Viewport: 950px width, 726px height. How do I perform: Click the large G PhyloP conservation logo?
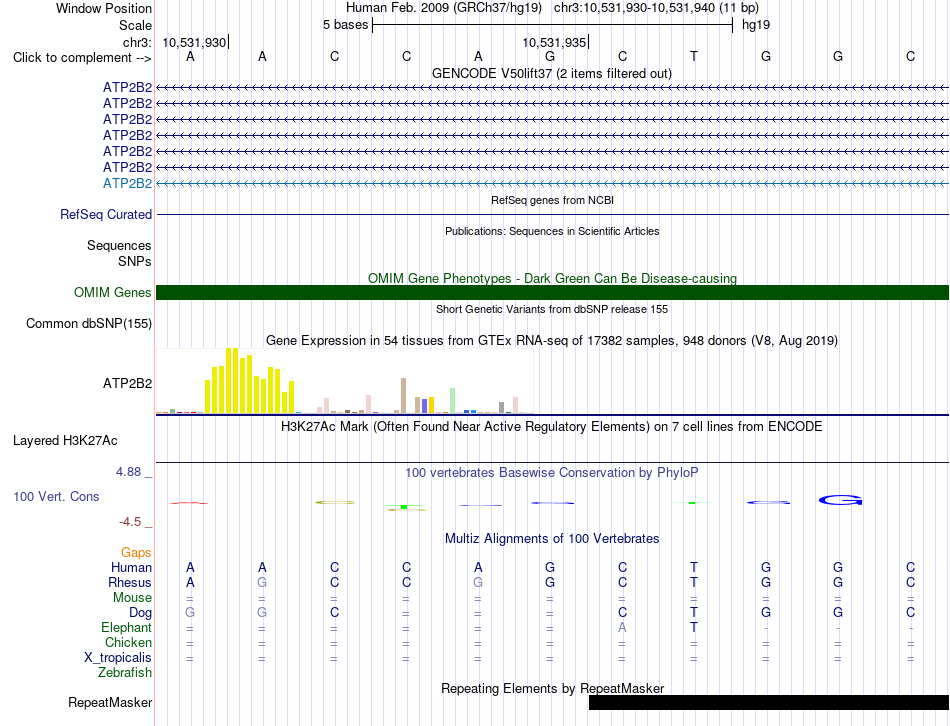840,500
